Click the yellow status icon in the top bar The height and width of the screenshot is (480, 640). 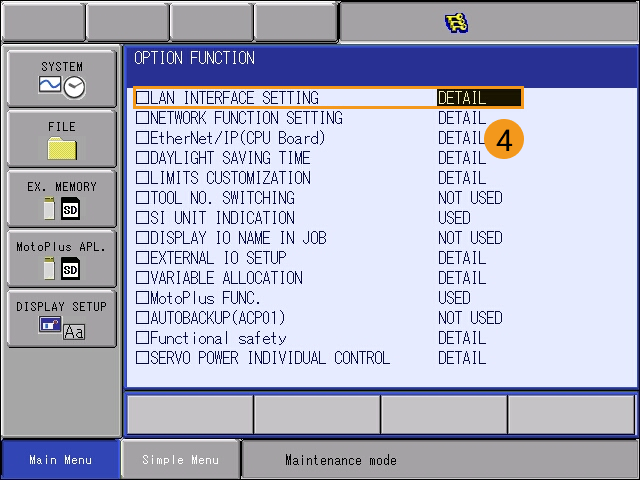click(x=456, y=23)
